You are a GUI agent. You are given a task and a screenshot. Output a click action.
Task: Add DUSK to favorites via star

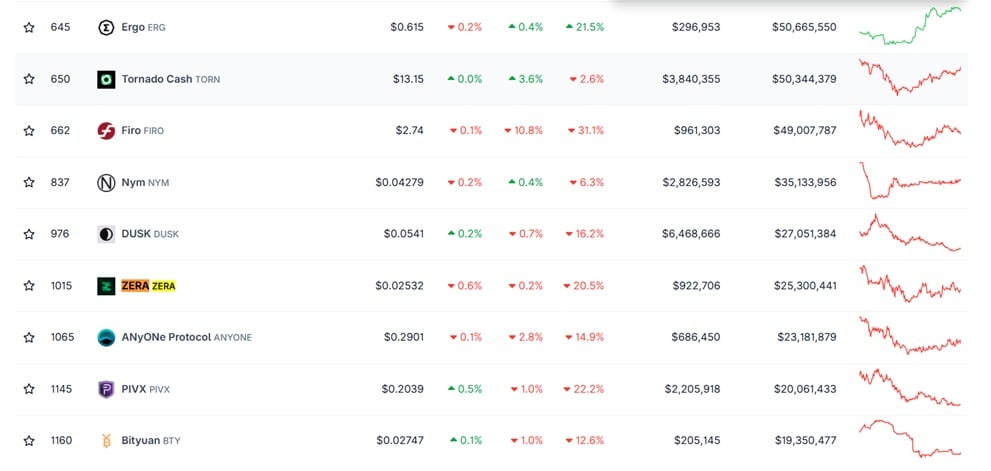[x=29, y=234]
